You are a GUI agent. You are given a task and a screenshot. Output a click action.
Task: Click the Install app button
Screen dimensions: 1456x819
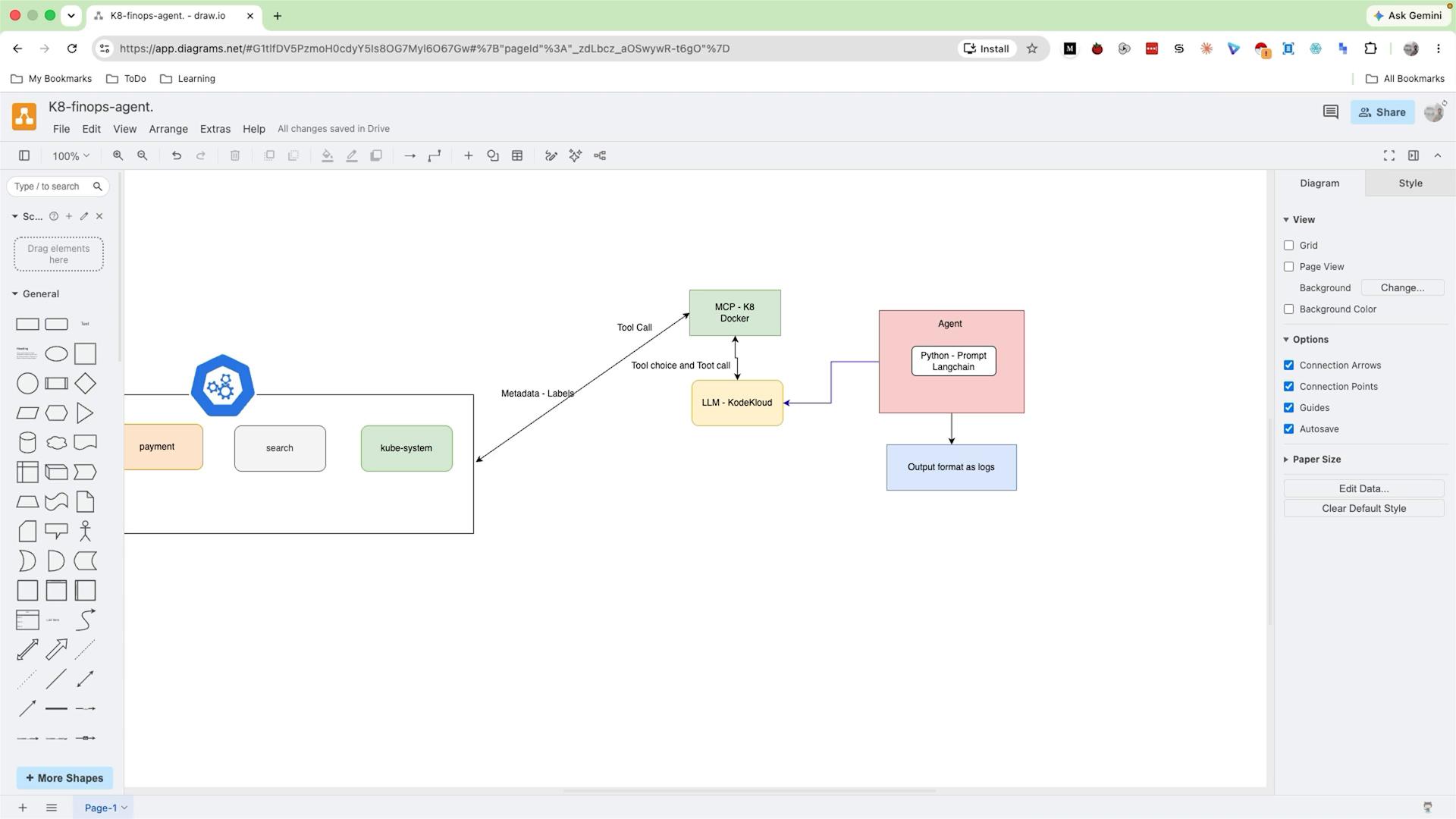click(987, 49)
